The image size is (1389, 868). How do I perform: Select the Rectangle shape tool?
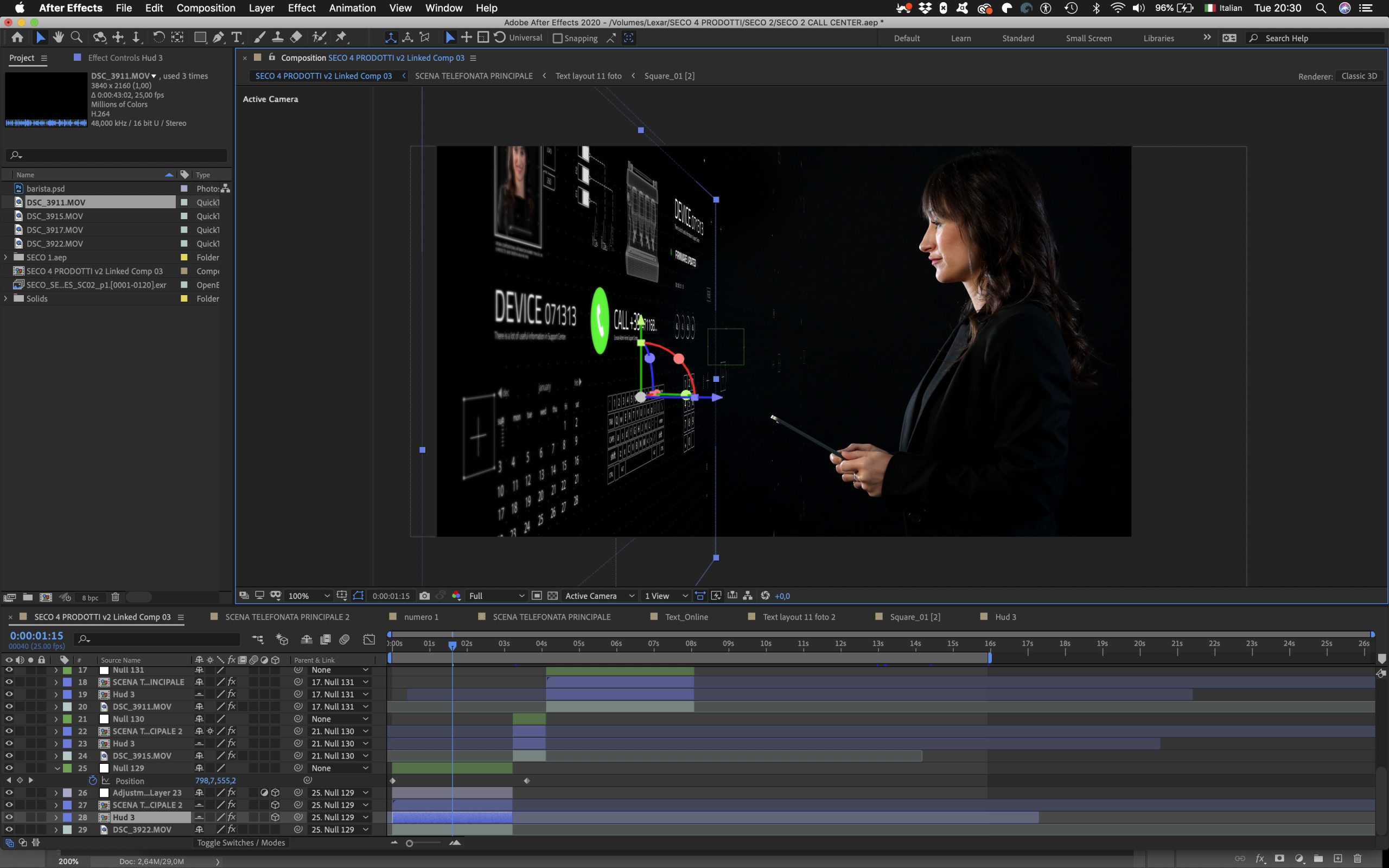pos(200,38)
